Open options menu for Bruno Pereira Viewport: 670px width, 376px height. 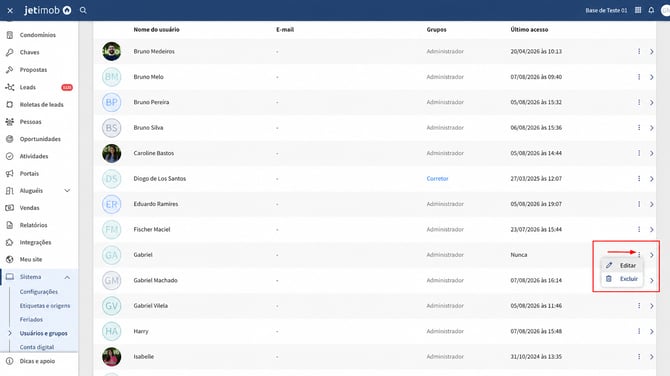coord(639,102)
